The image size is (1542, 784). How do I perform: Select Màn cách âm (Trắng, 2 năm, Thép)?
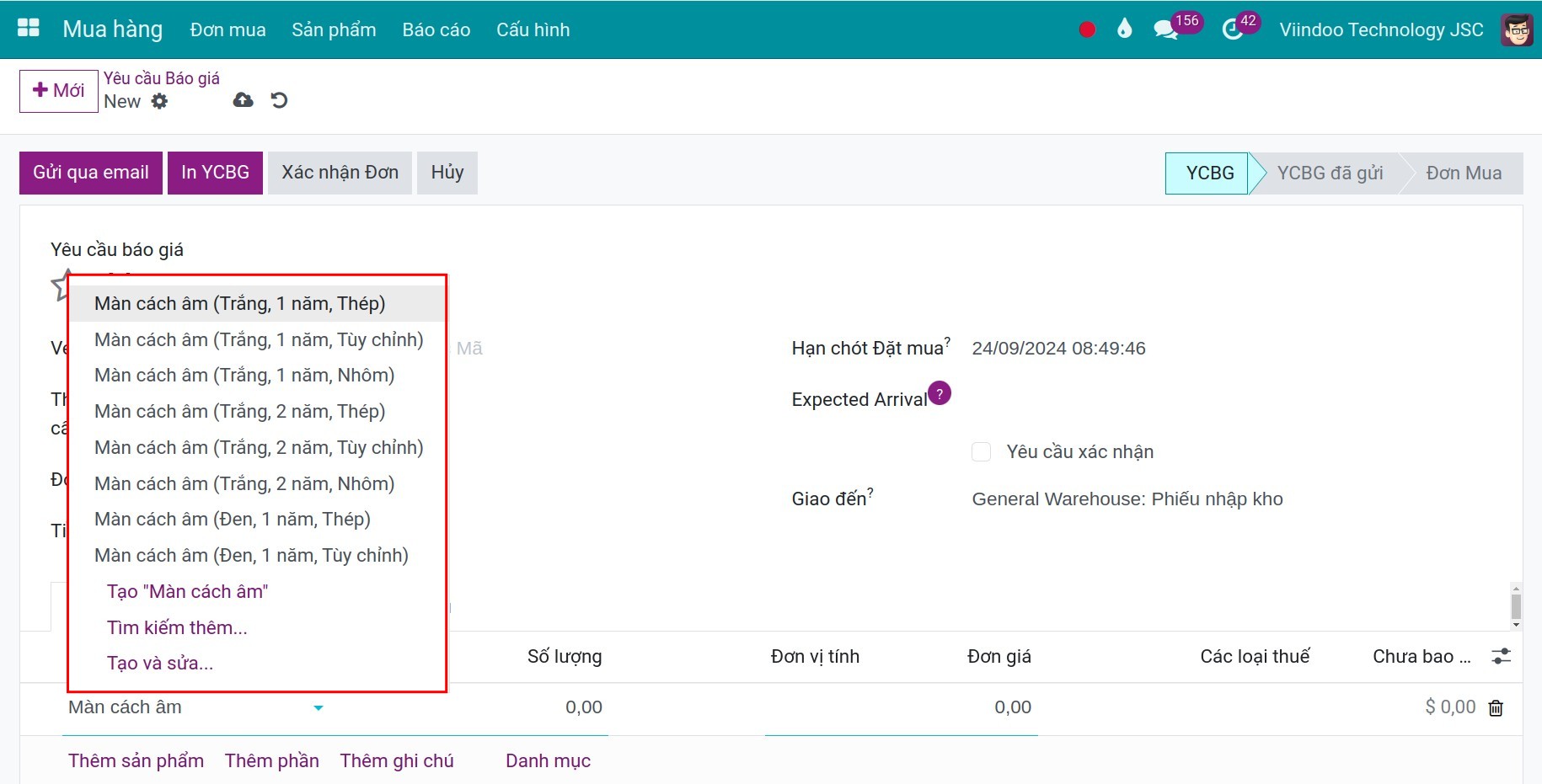(x=257, y=411)
